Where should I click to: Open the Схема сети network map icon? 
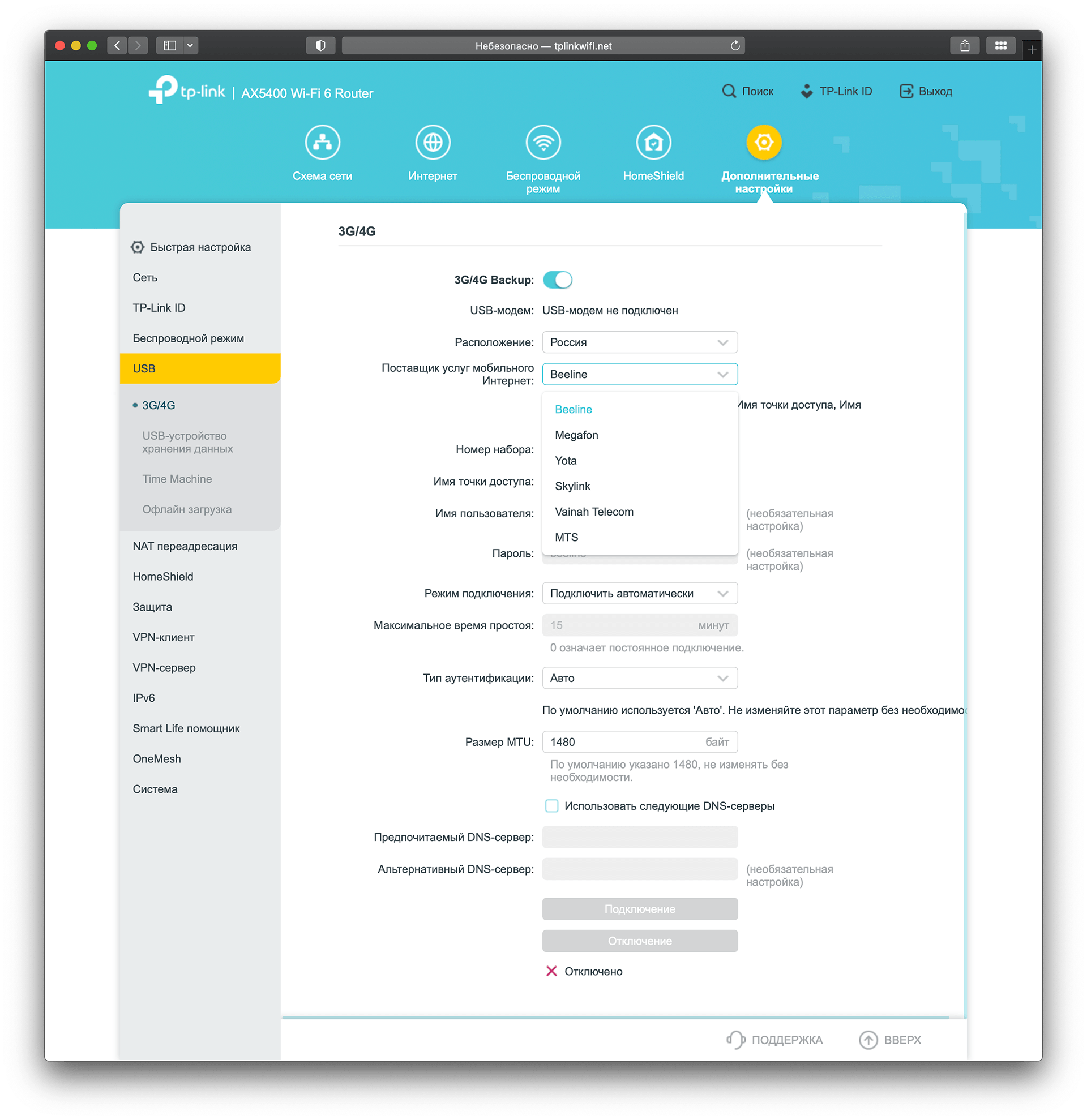click(322, 142)
